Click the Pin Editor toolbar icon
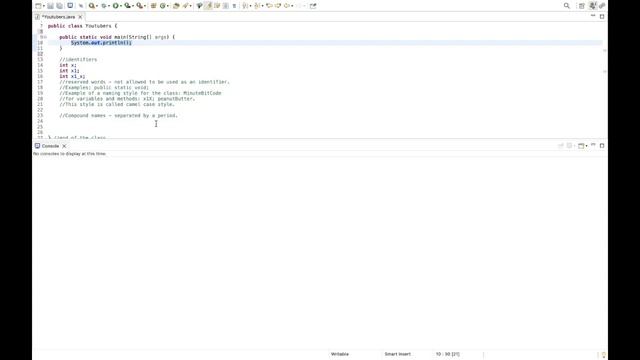This screenshot has width=640, height=360. [313, 6]
